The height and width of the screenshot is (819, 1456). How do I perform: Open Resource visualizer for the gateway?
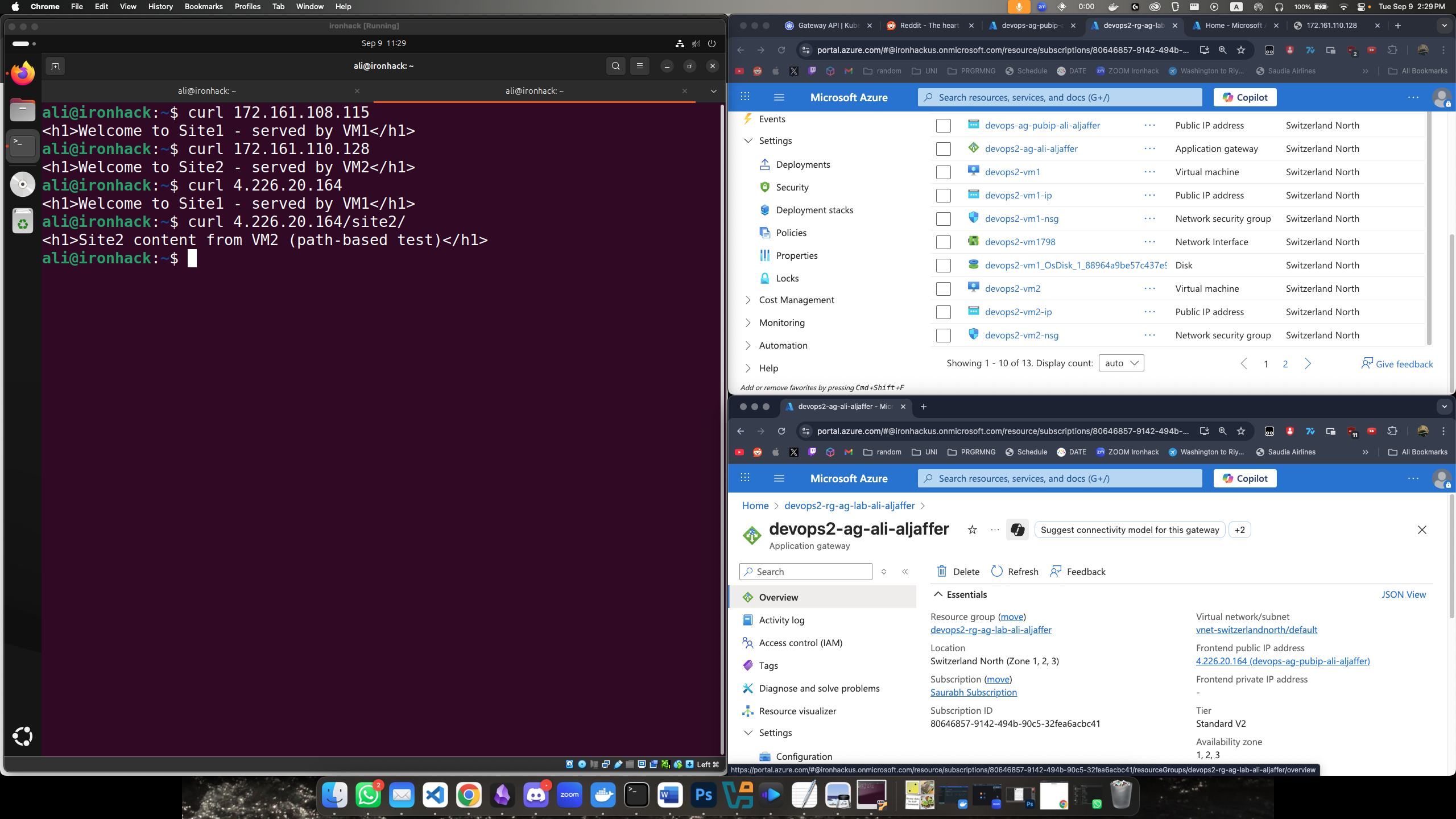pyautogui.click(x=797, y=711)
